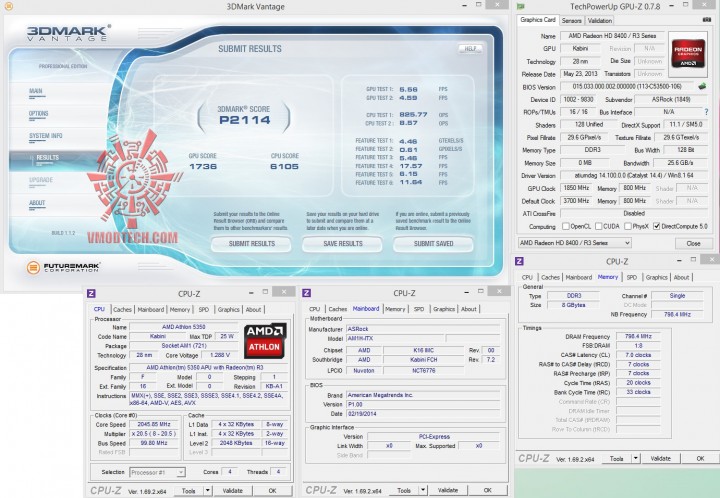Open Graphics tab in CPU-Z Memory window

(x=656, y=277)
